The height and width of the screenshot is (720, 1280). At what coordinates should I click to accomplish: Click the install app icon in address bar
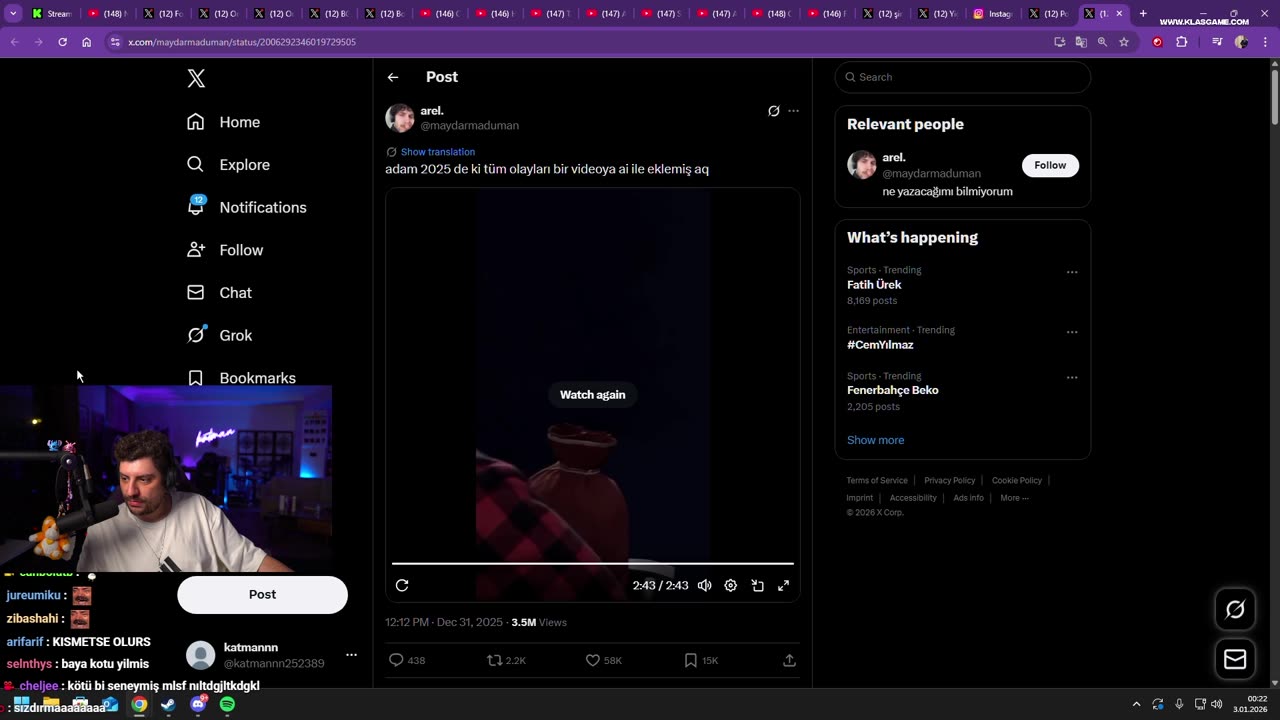point(1060,42)
